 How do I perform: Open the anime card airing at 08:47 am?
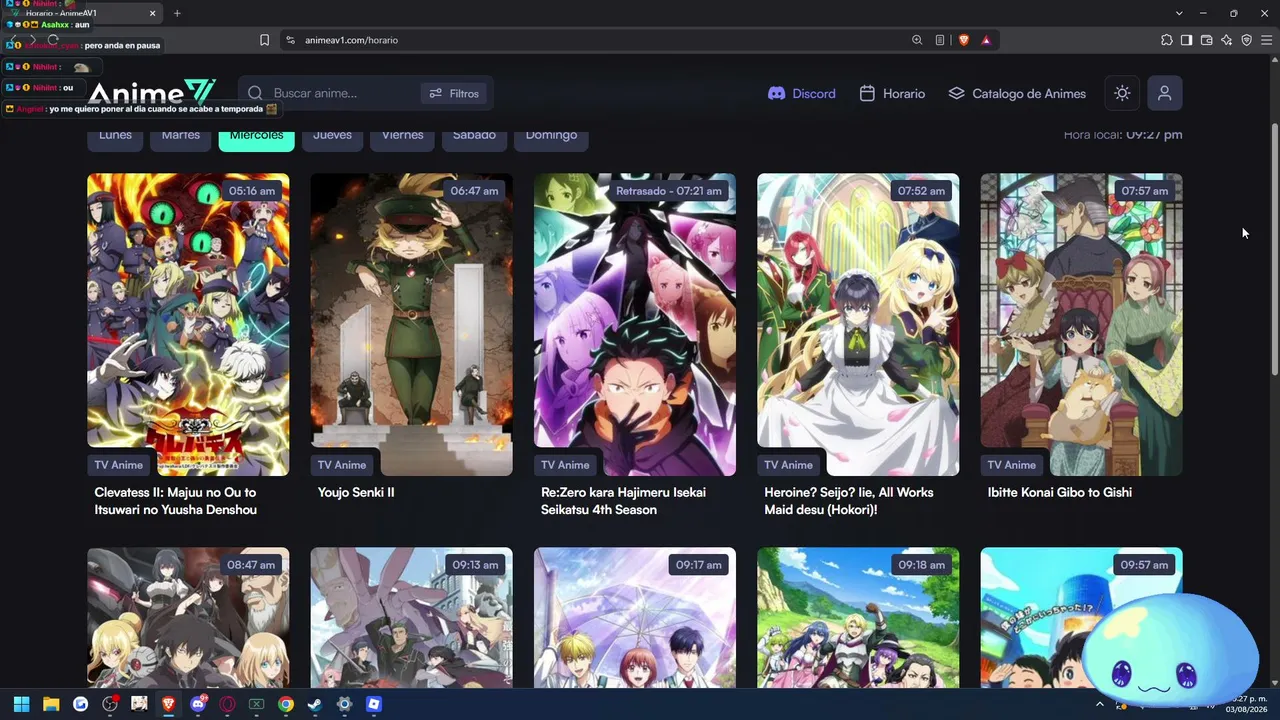[188, 617]
